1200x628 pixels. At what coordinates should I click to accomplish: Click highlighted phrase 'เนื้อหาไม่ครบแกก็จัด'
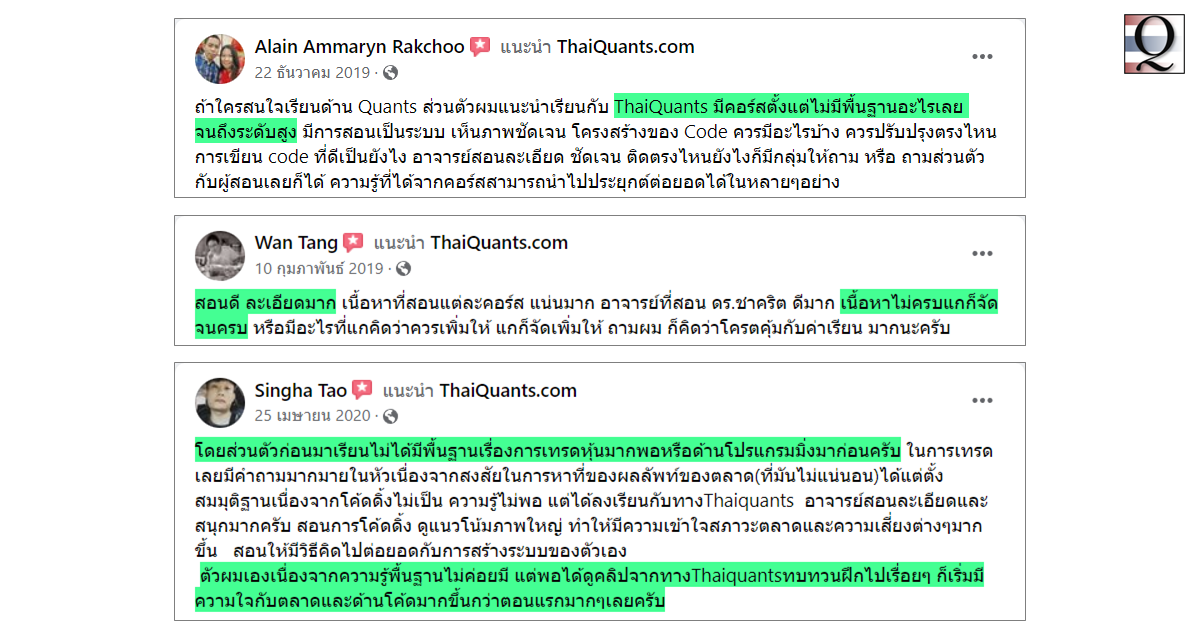coord(919,303)
